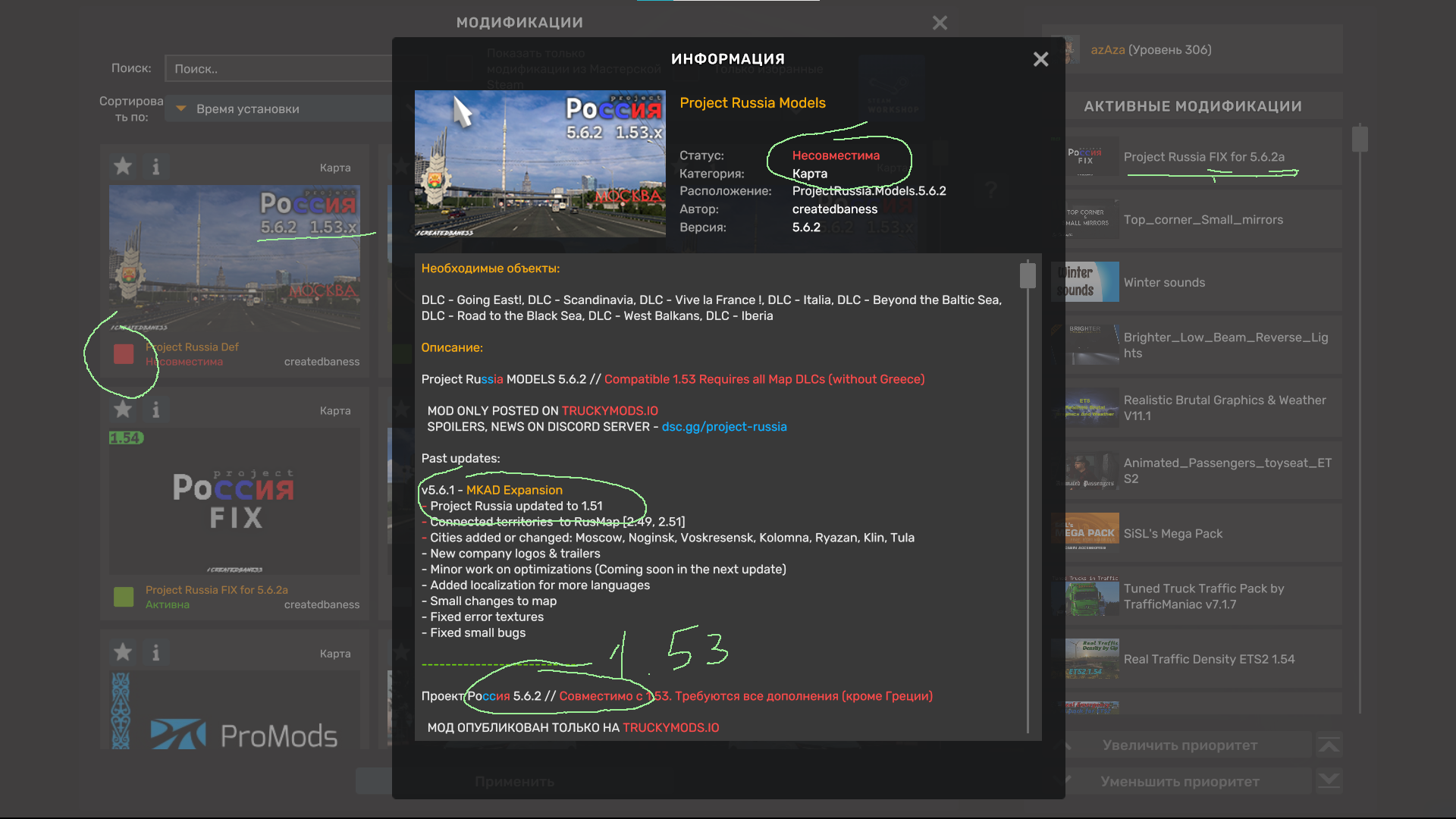Toggle green active box of Project Russia FIX

[x=124, y=597]
